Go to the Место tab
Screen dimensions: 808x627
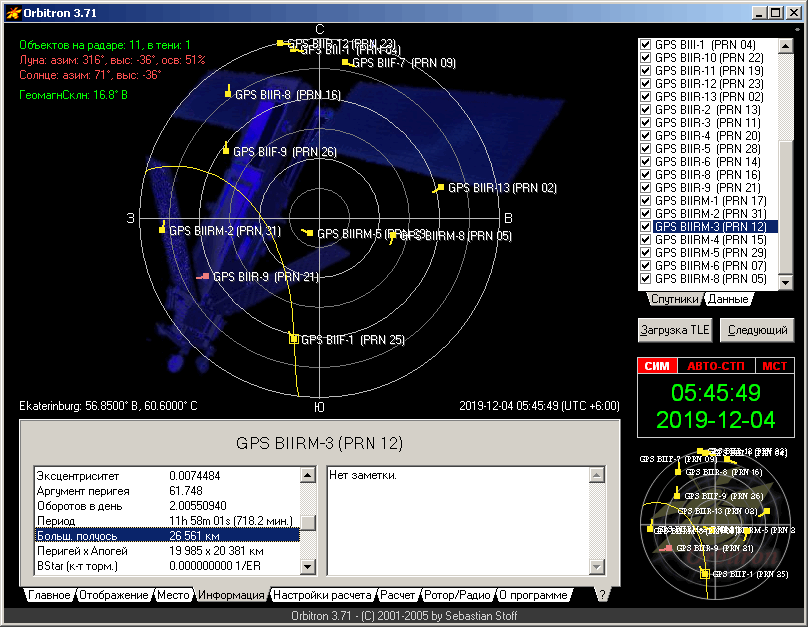(x=173, y=595)
